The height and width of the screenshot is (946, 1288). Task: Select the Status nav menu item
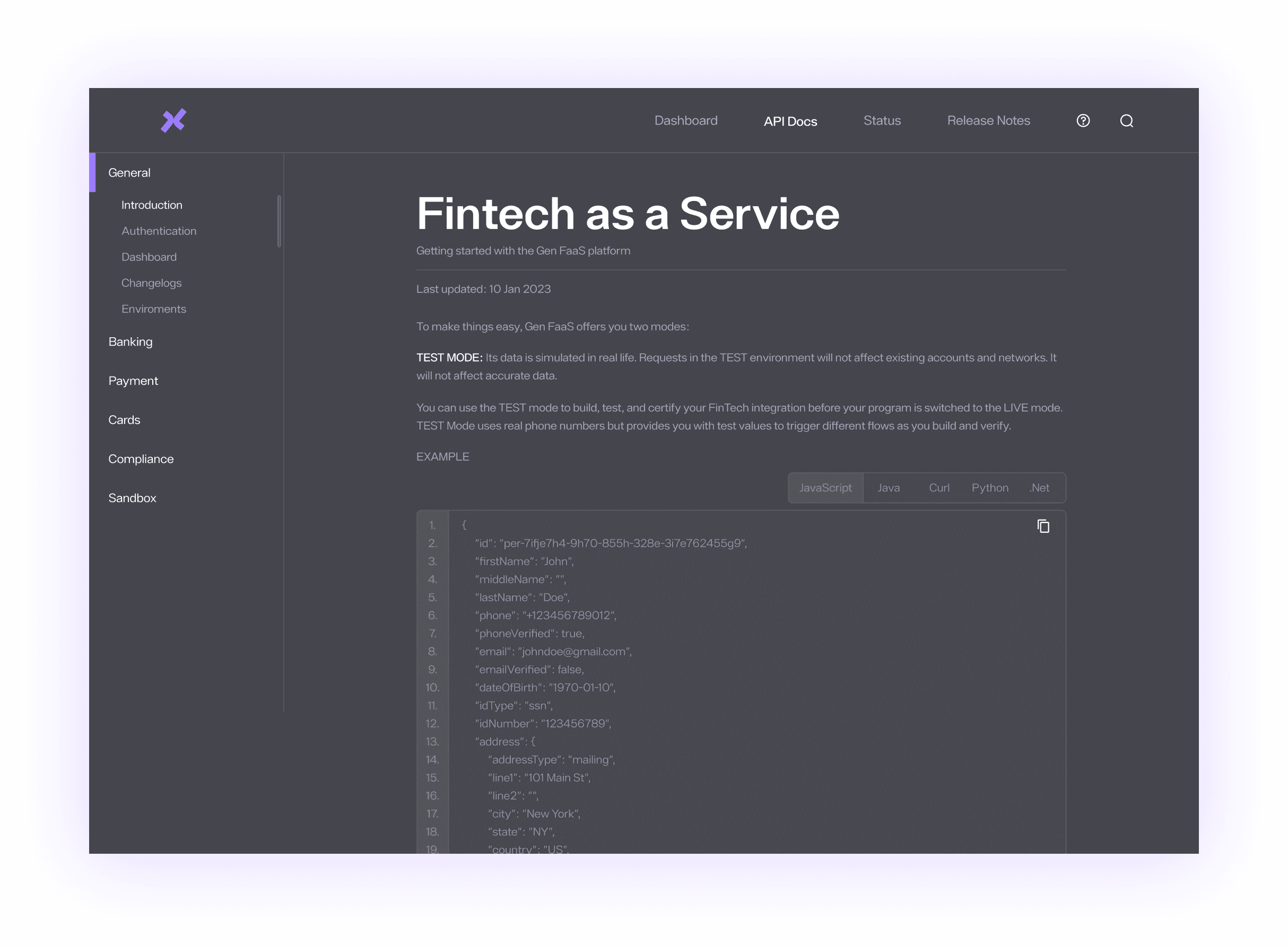pyautogui.click(x=882, y=121)
